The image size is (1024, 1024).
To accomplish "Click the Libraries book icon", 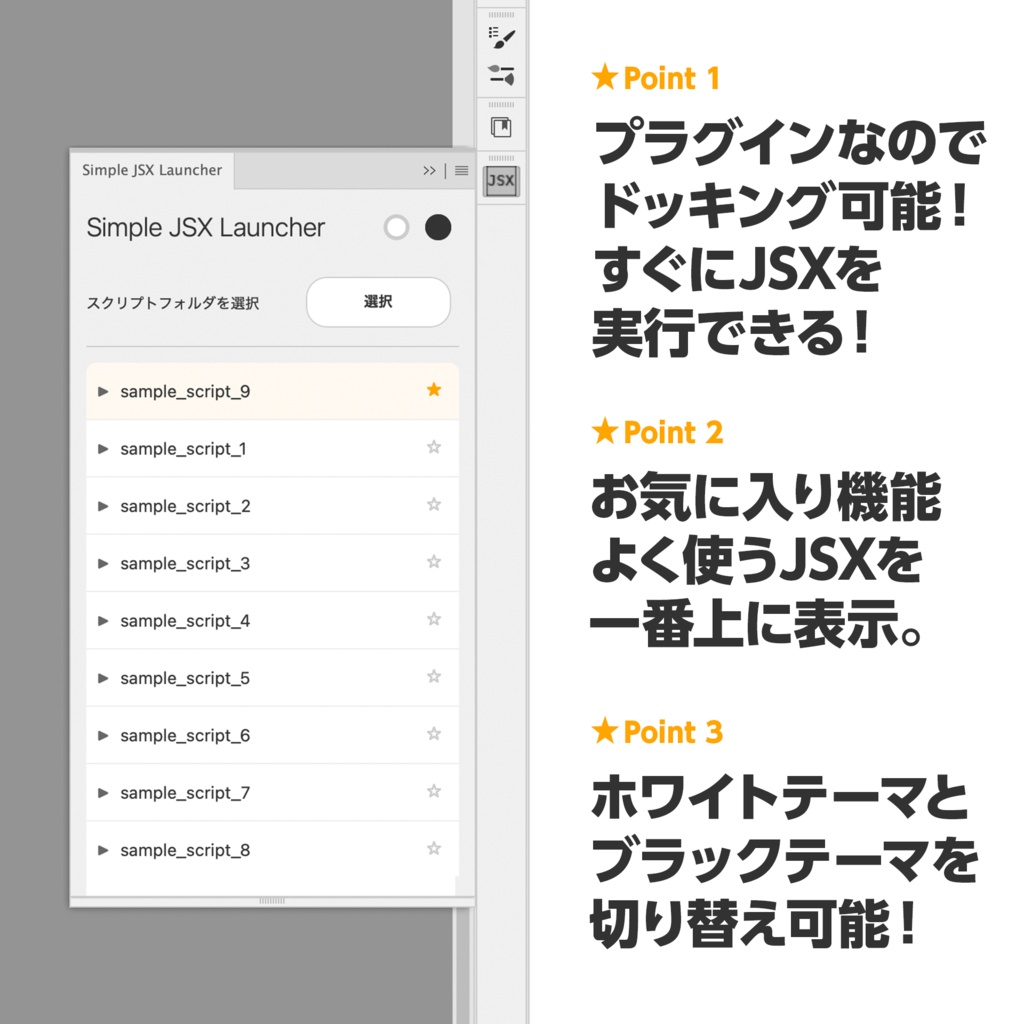I will (x=500, y=127).
